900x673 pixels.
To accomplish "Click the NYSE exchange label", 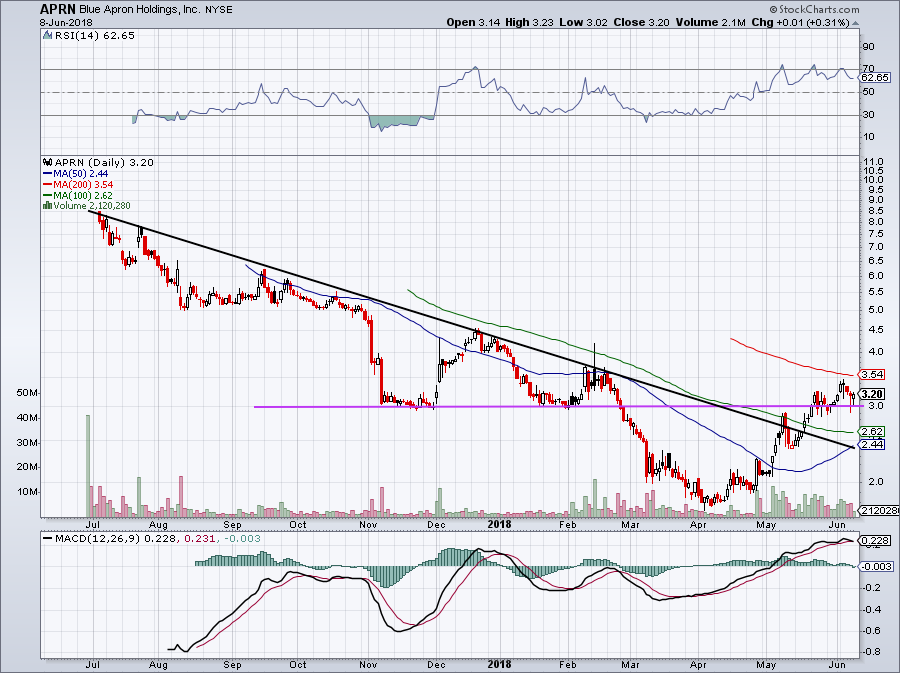I will (219, 10).
